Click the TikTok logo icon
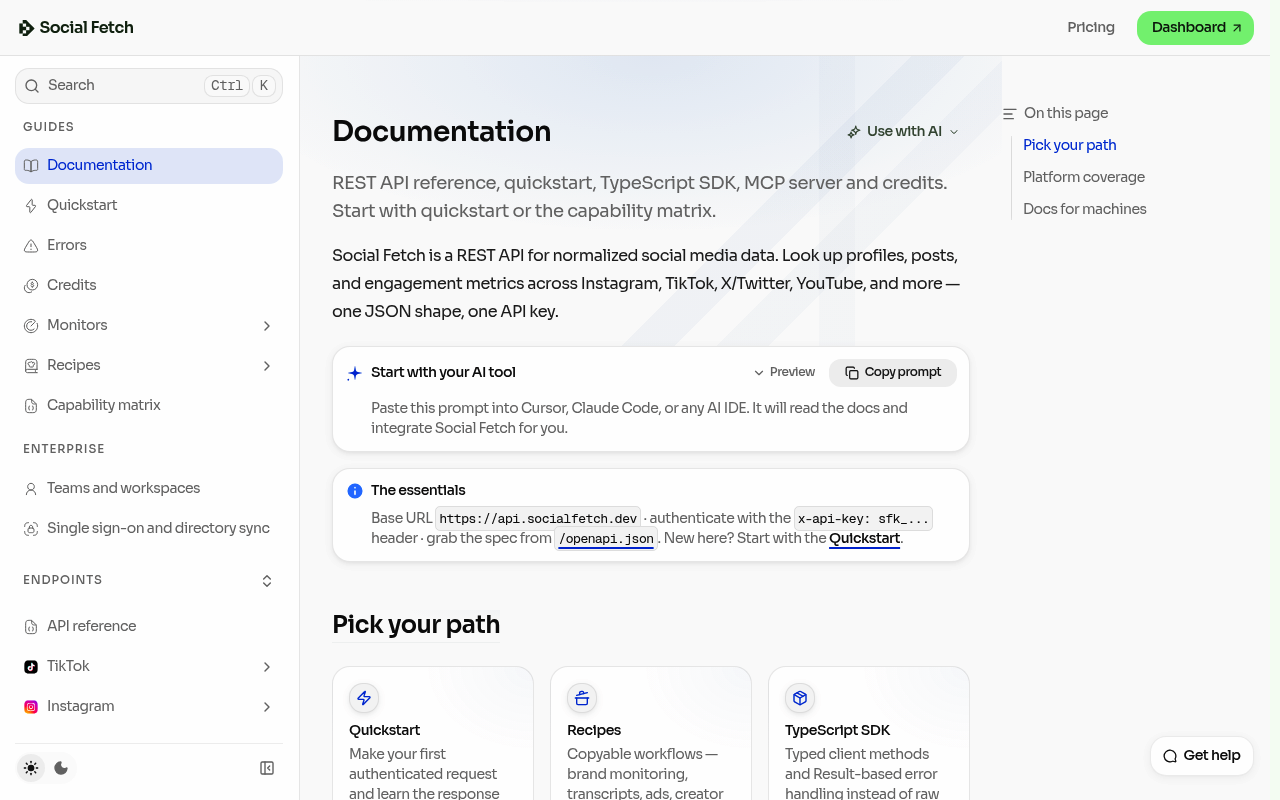 point(31,667)
